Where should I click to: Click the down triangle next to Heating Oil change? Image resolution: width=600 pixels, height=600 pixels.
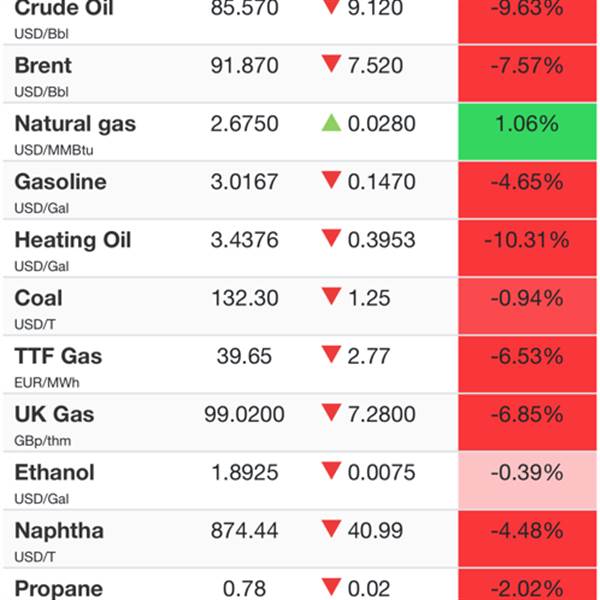(331, 238)
